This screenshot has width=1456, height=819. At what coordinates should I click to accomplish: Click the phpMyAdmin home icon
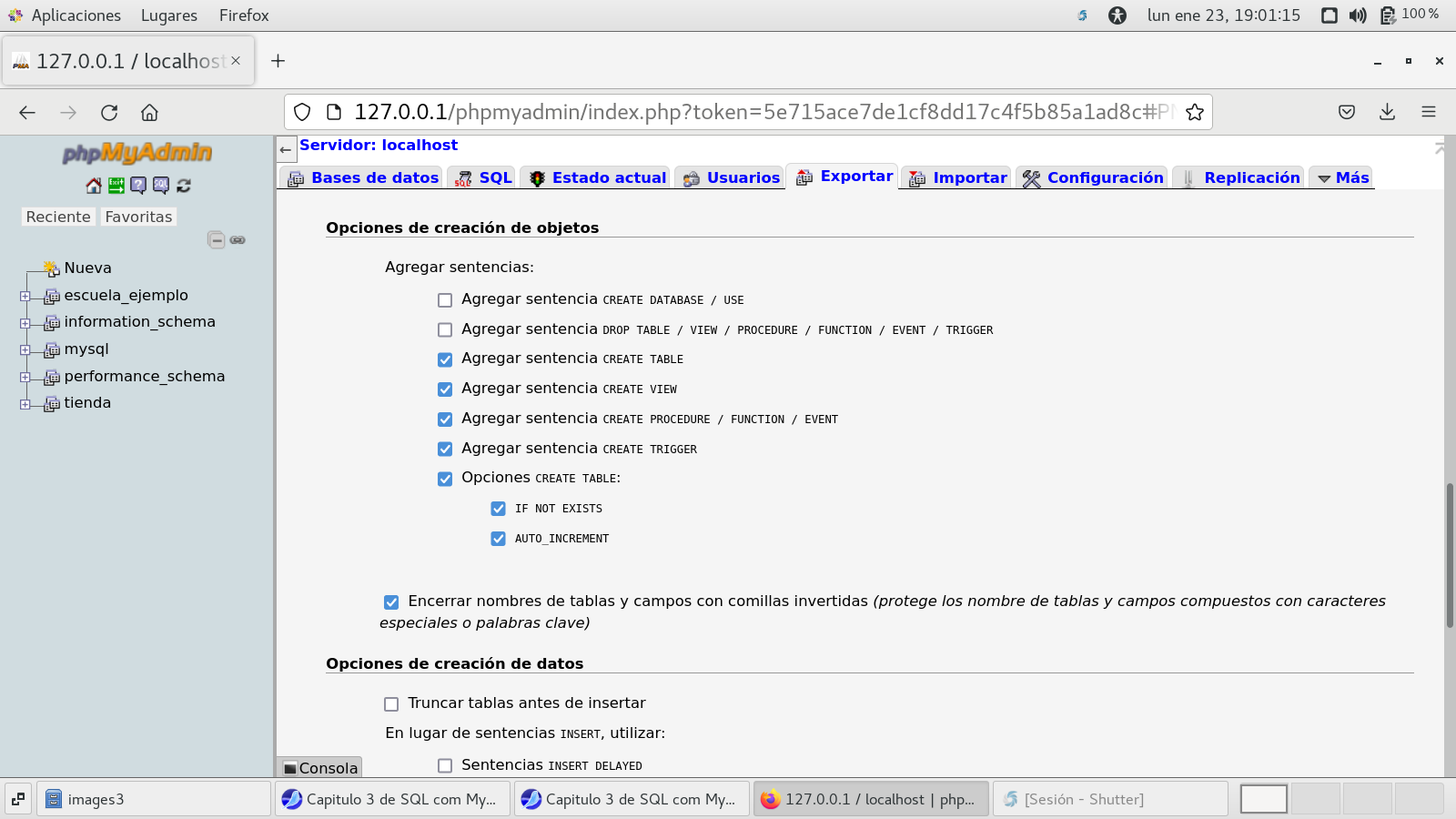[x=94, y=186]
